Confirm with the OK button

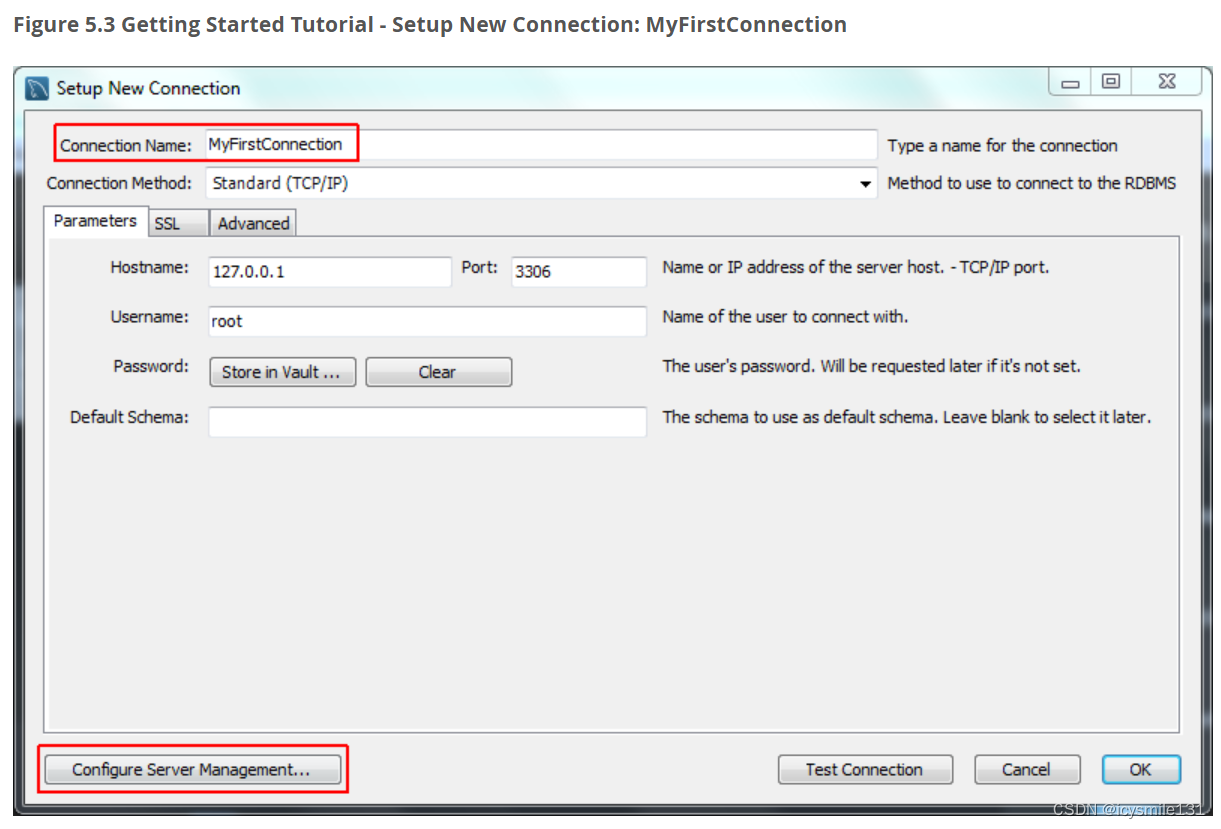[1141, 769]
